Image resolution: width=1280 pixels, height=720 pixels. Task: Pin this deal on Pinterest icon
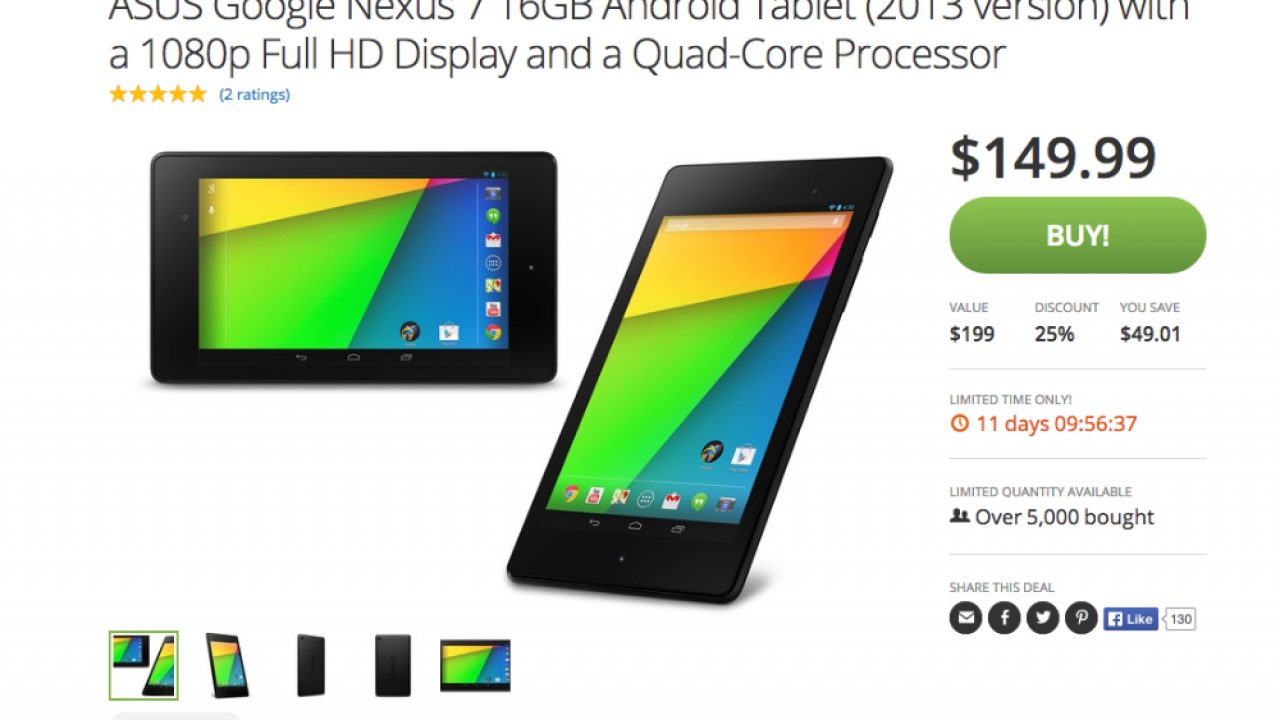(1081, 618)
